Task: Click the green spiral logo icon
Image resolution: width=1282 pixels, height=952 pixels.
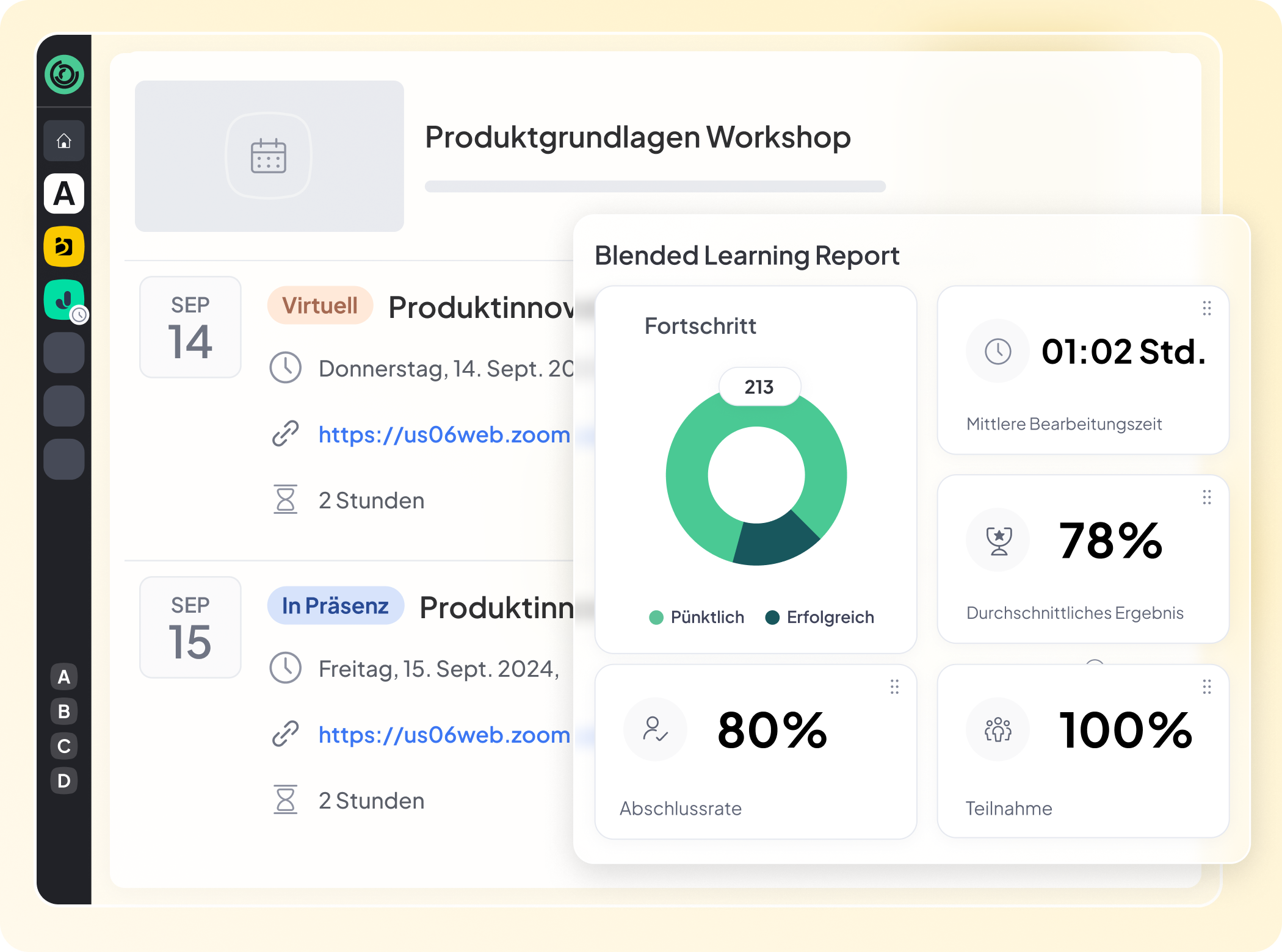Action: pyautogui.click(x=64, y=74)
